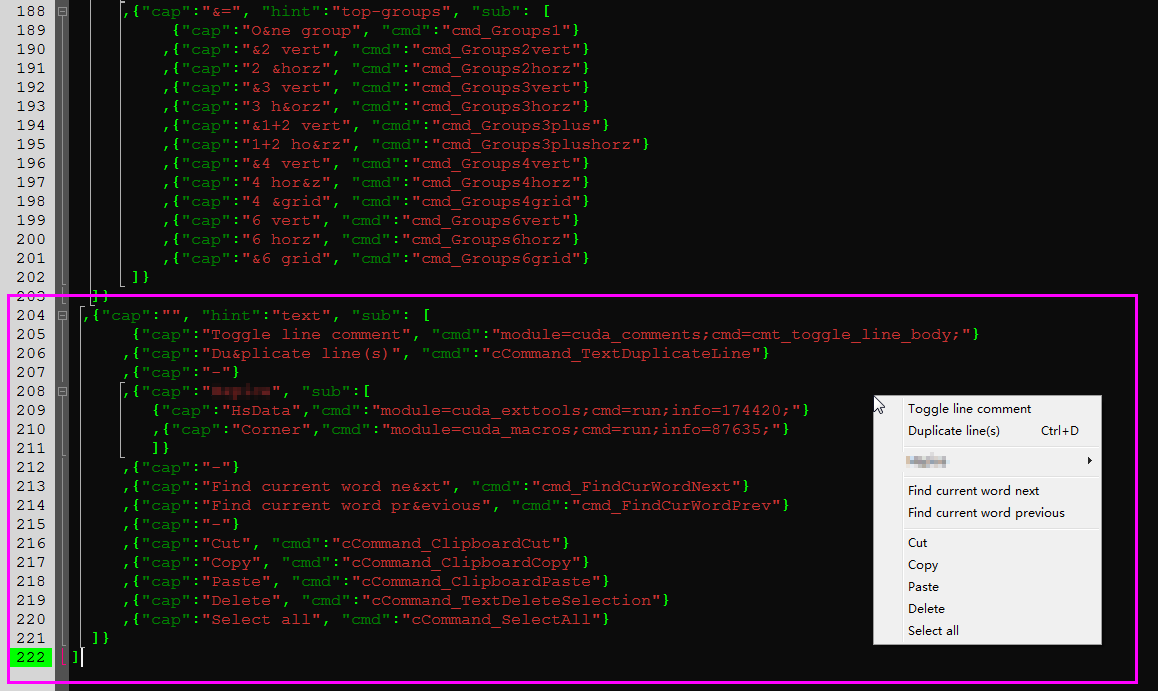Image resolution: width=1158 pixels, height=691 pixels.
Task: Click line number 195 in the gutter
Action: click(30, 145)
